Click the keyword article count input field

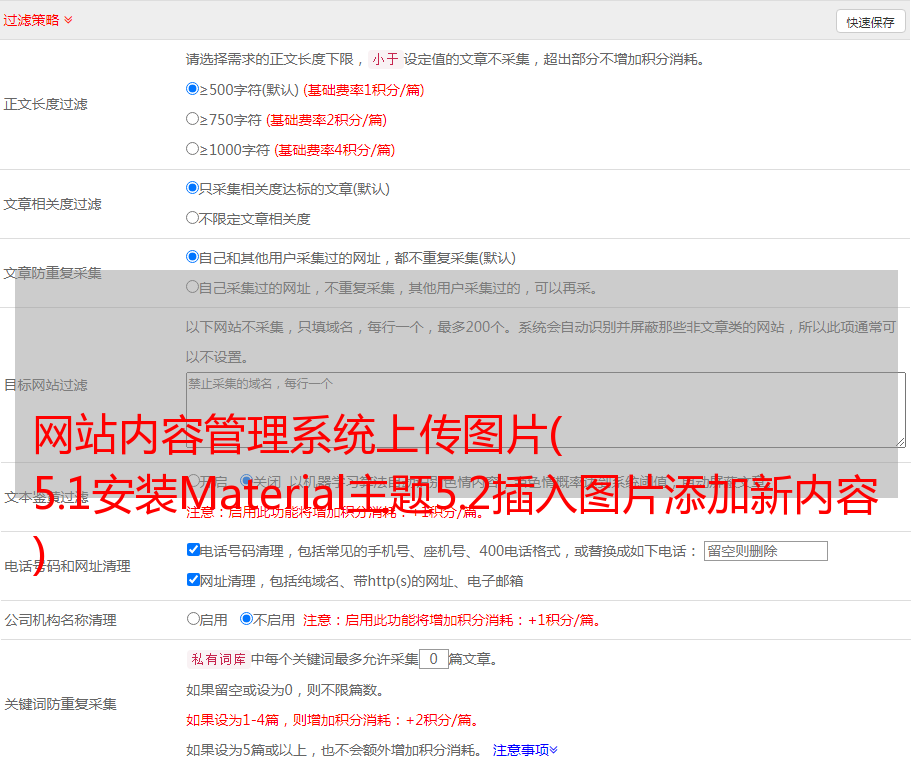(x=433, y=659)
